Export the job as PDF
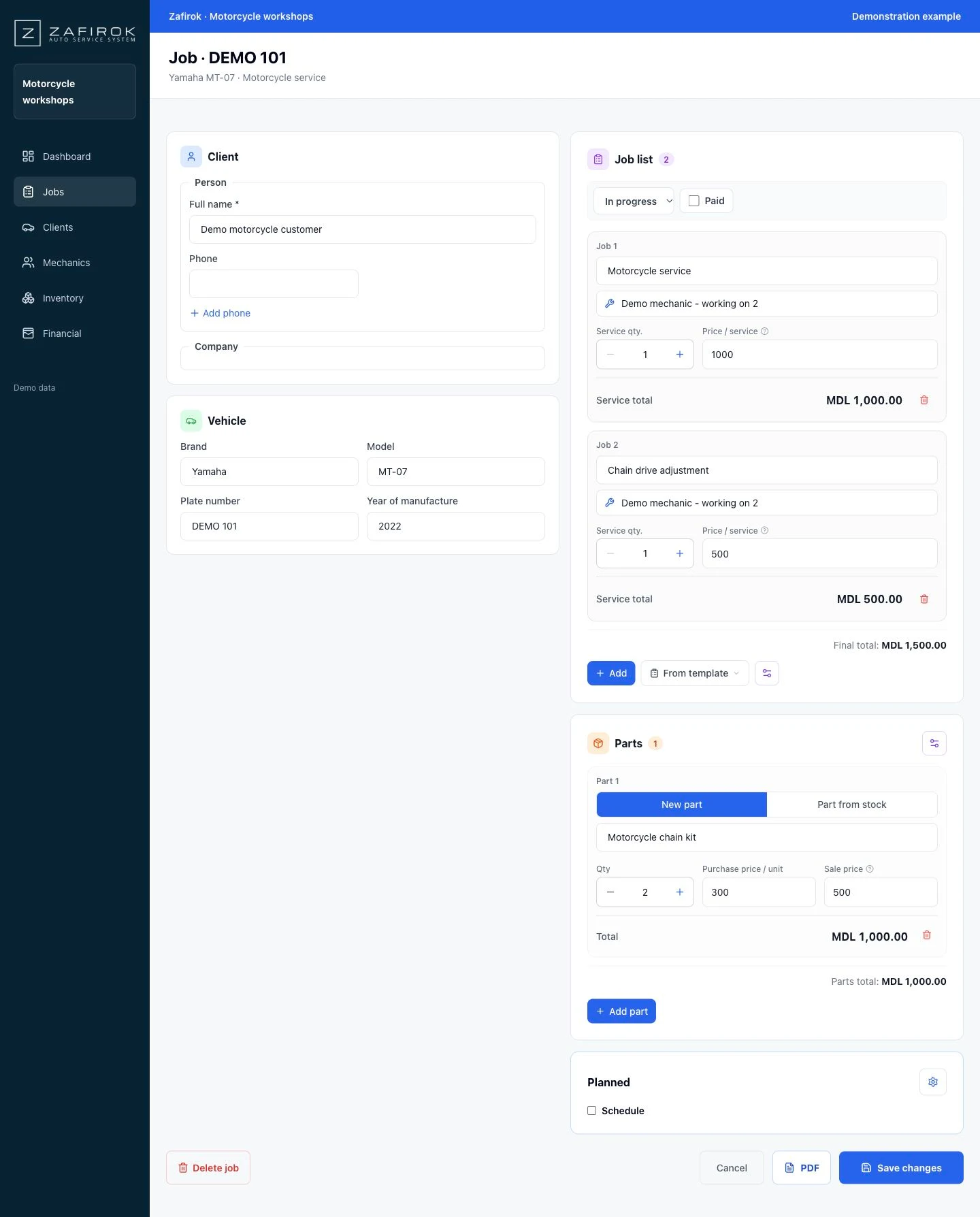Viewport: 980px width, 1217px height. [x=802, y=1168]
